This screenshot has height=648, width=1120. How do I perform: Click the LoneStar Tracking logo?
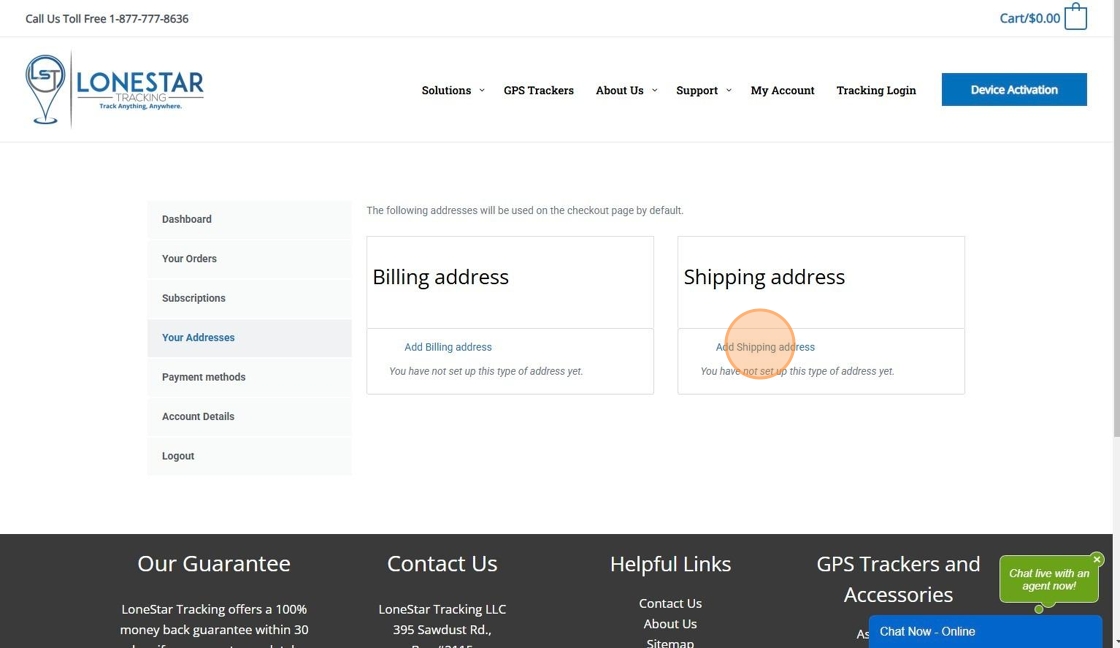coord(114,89)
